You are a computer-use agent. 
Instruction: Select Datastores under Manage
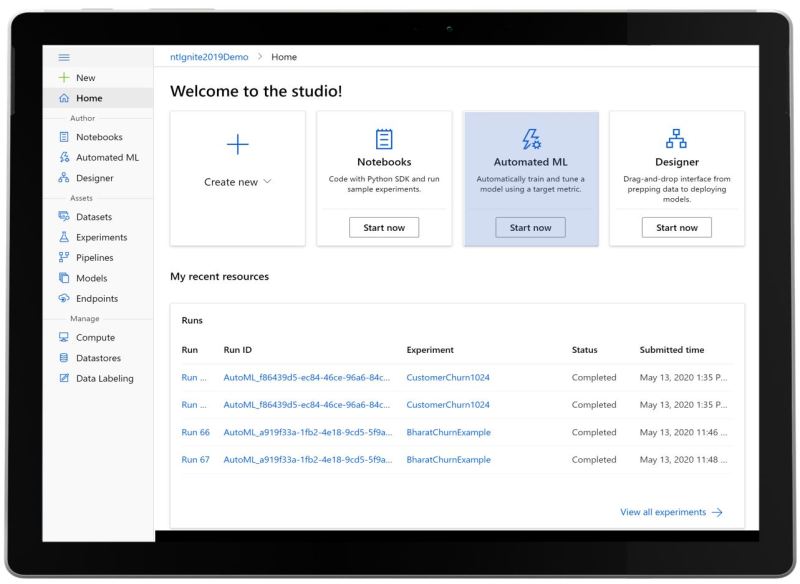pos(98,358)
